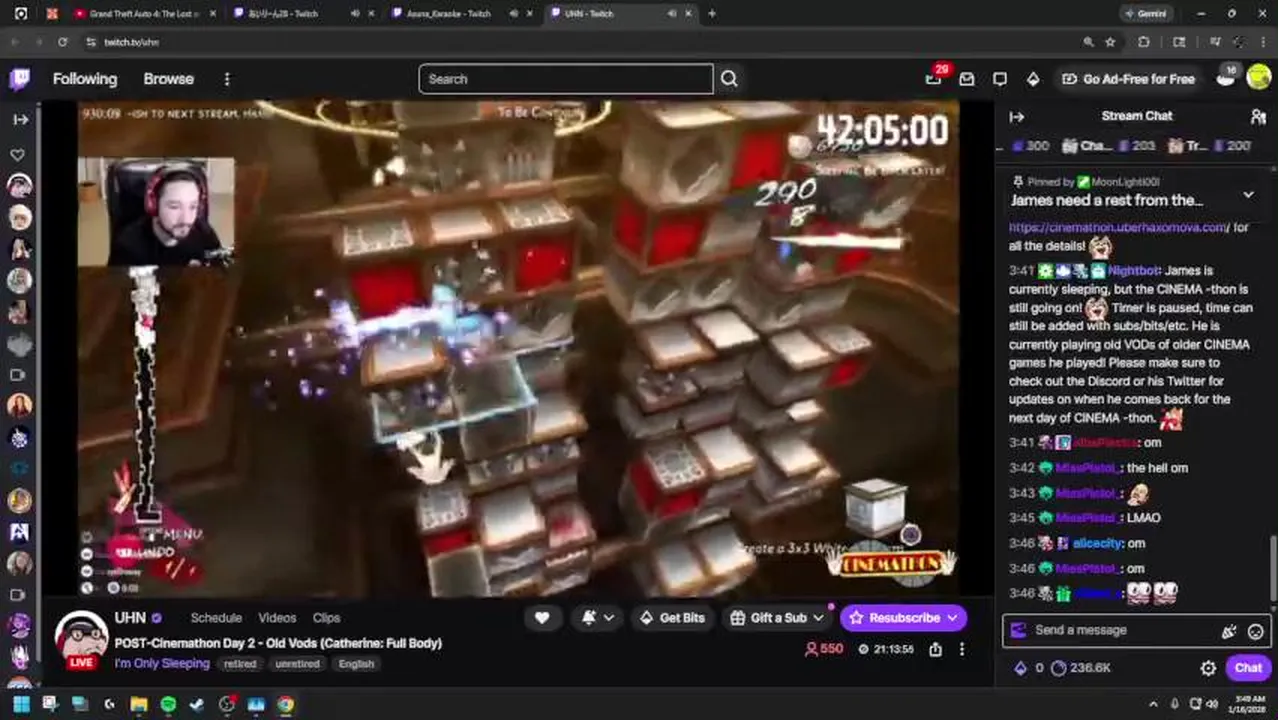Open the emote picker in chat box
1278x720 pixels.
(1256, 631)
